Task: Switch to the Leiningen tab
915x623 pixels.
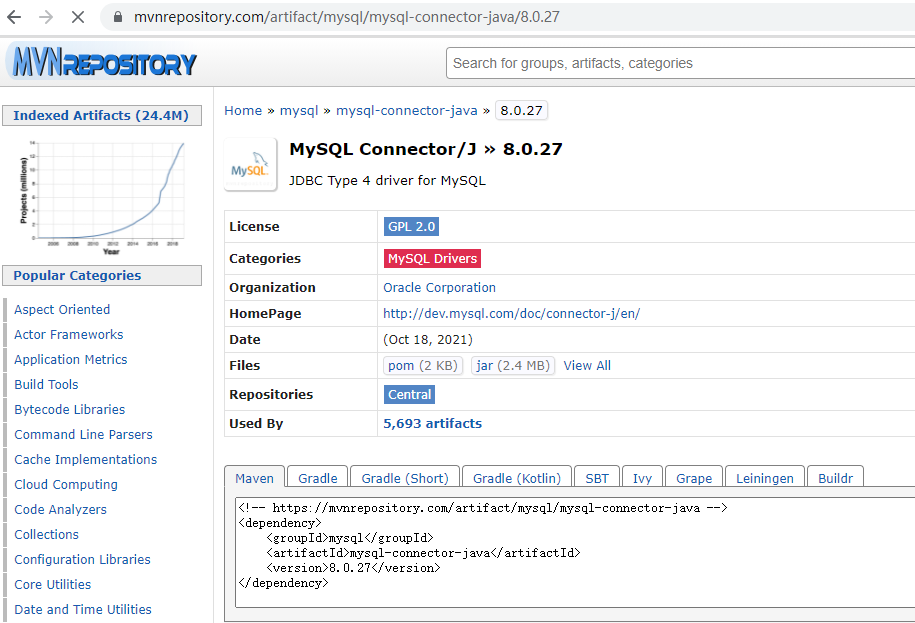Action: [764, 478]
